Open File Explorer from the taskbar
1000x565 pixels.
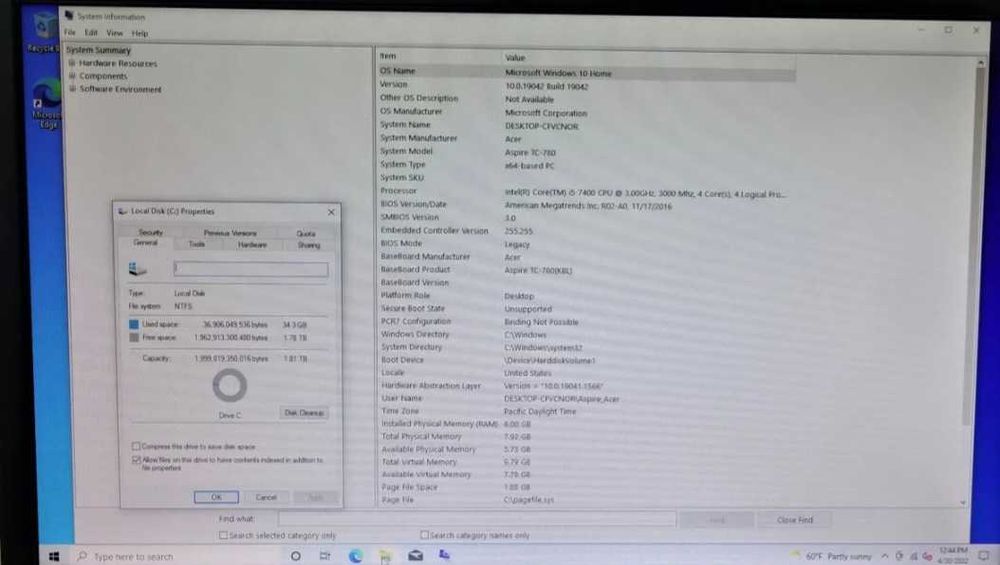[385, 557]
